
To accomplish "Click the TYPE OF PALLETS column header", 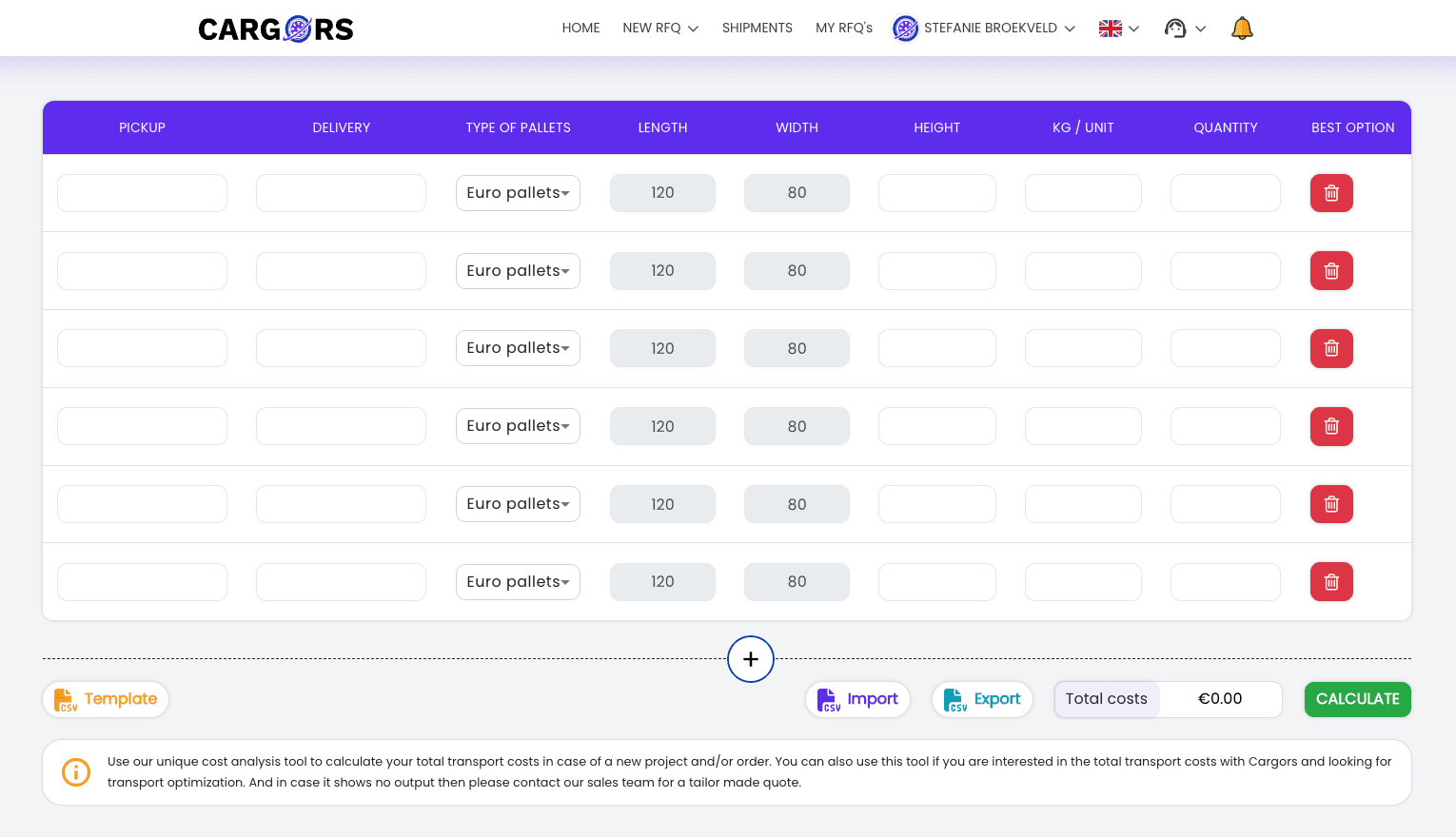I will [518, 127].
